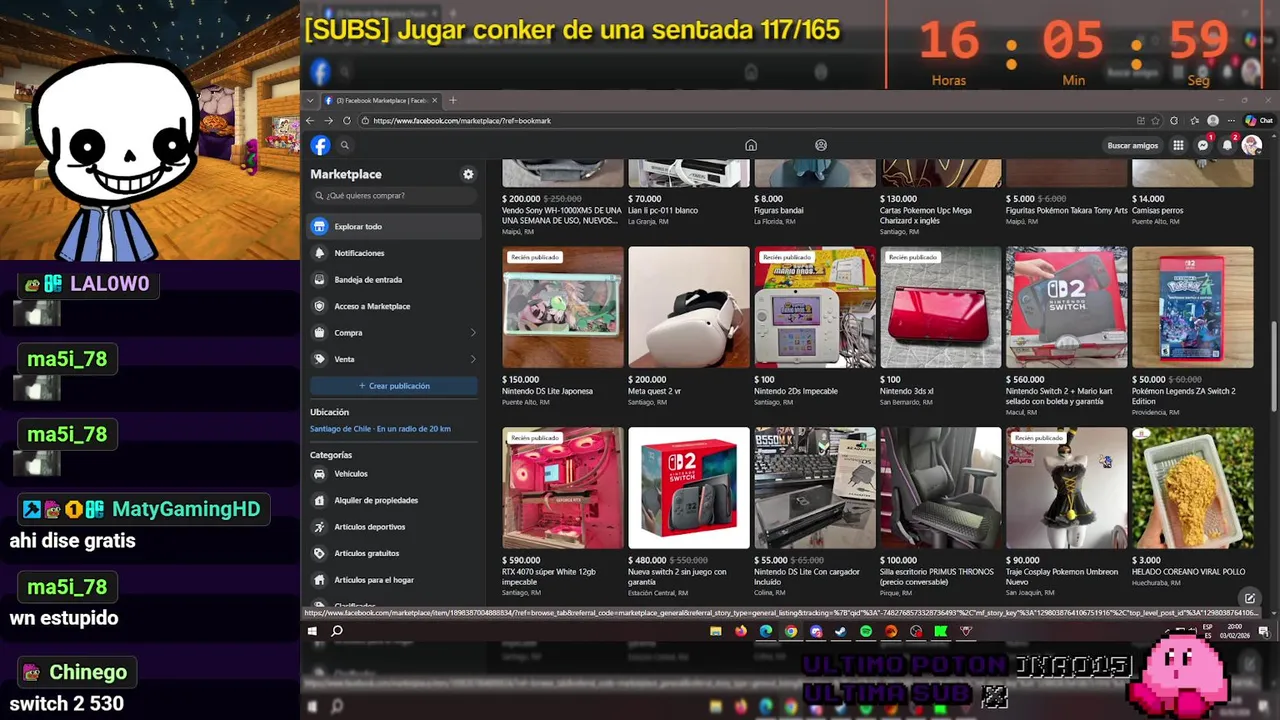Open the Edge Copilot Chat button

(x=1259, y=121)
